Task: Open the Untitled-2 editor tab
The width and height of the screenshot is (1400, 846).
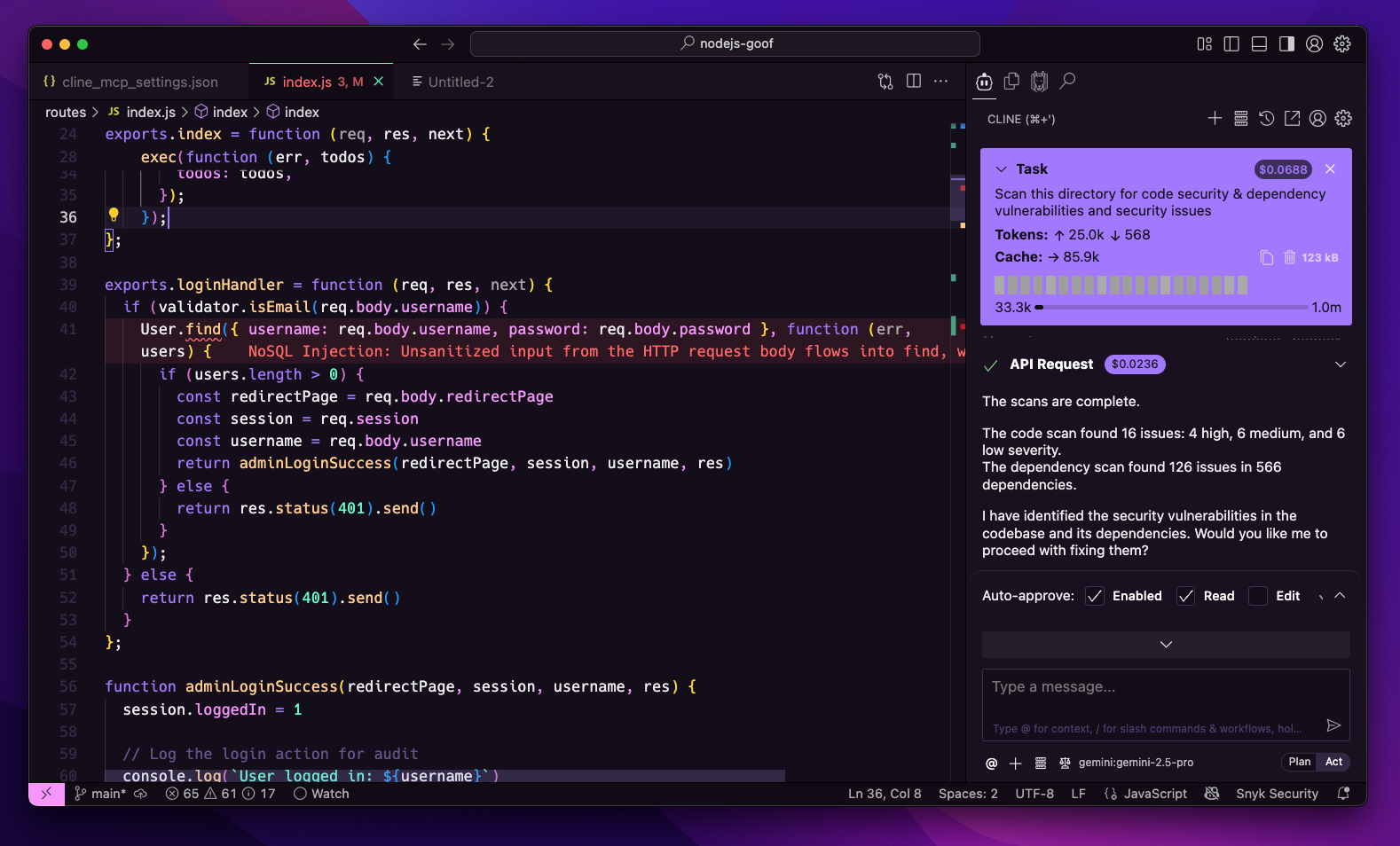Action: (x=460, y=82)
